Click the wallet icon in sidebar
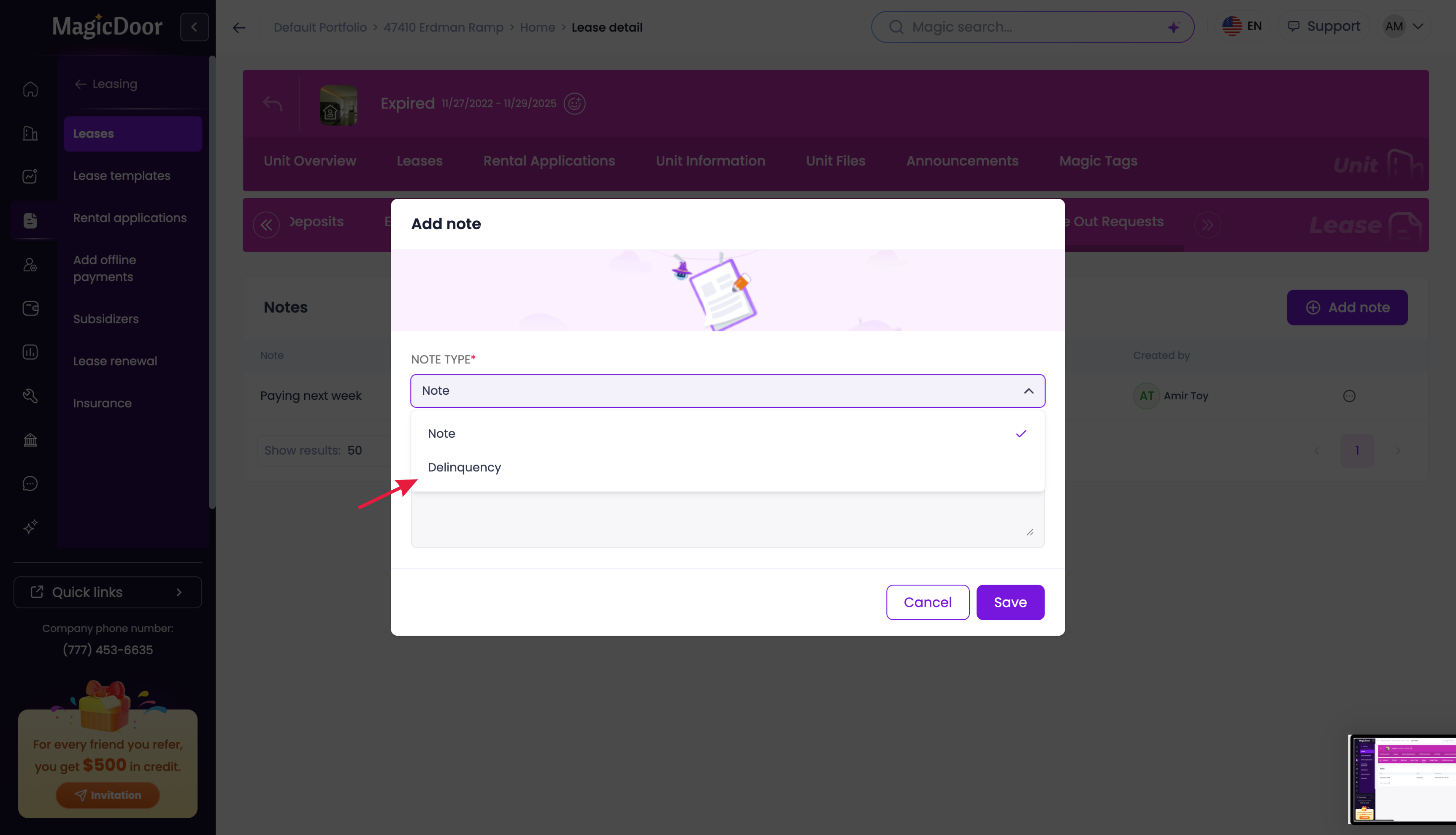Screen dimensions: 1456x835 30,309
